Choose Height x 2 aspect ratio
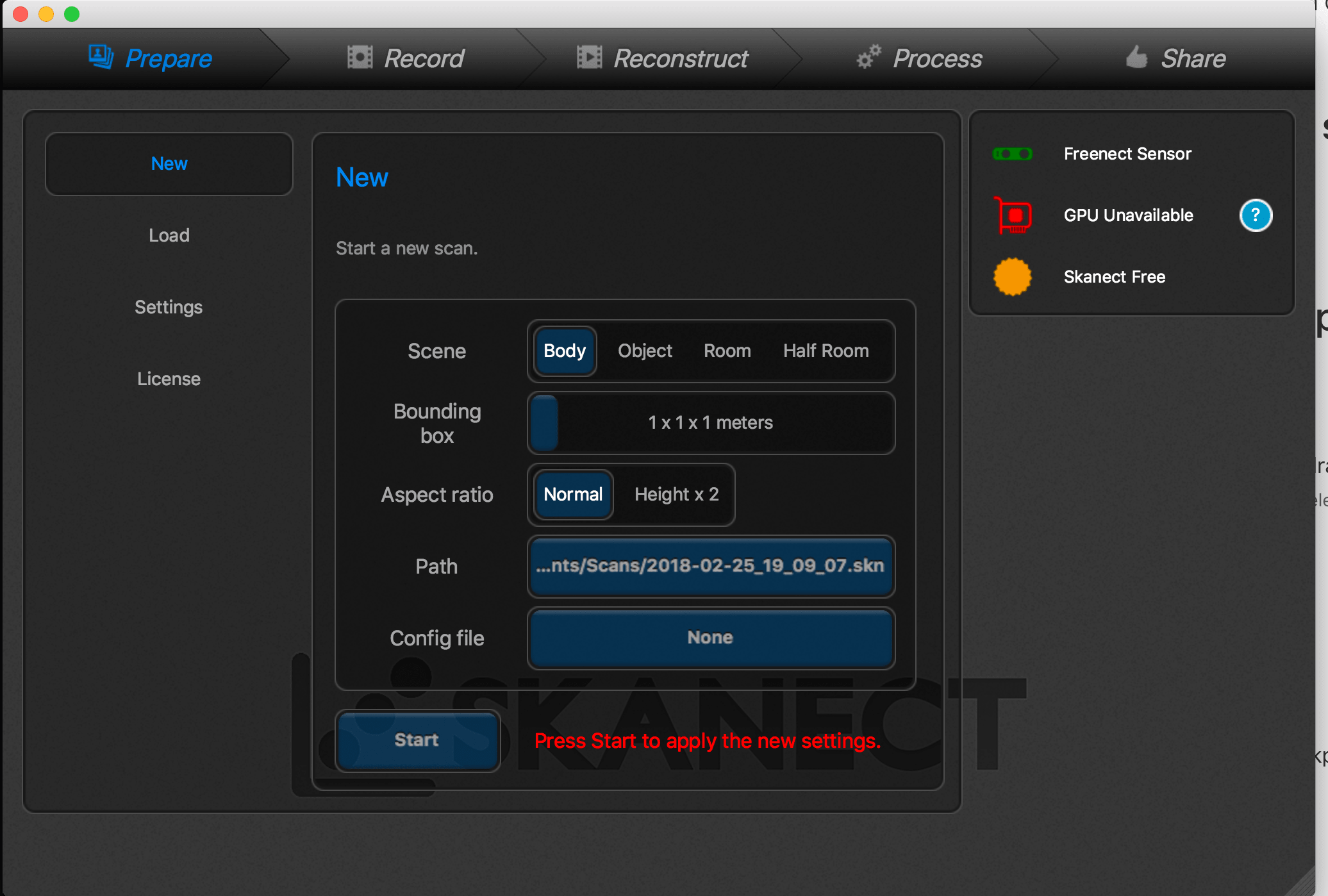Image resolution: width=1328 pixels, height=896 pixels. tap(677, 495)
